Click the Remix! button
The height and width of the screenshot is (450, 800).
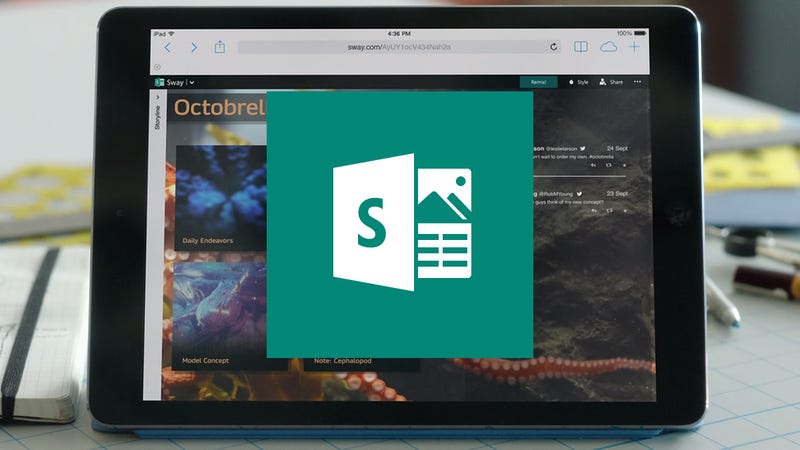pyautogui.click(x=538, y=82)
